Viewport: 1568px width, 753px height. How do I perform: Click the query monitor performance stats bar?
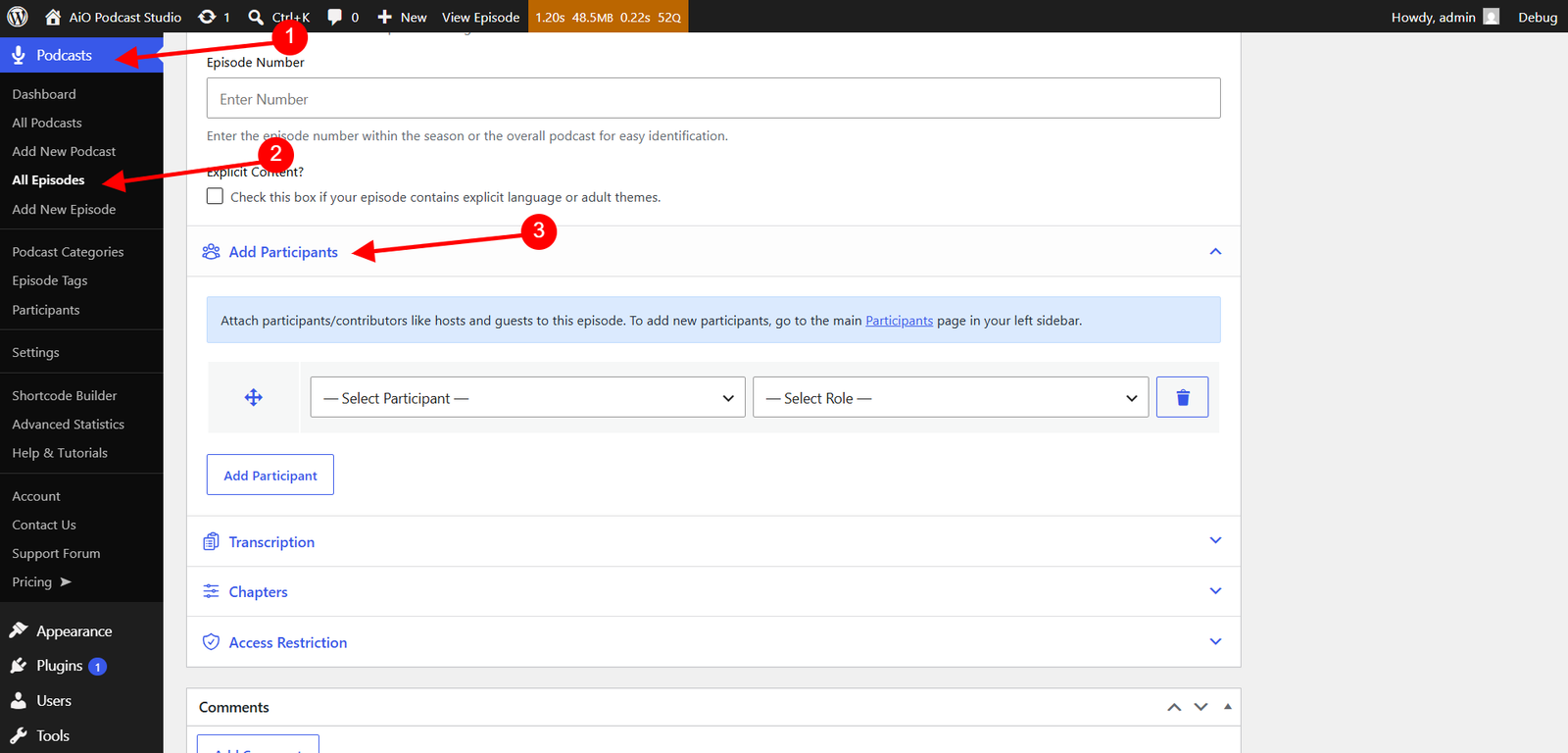pos(608,17)
